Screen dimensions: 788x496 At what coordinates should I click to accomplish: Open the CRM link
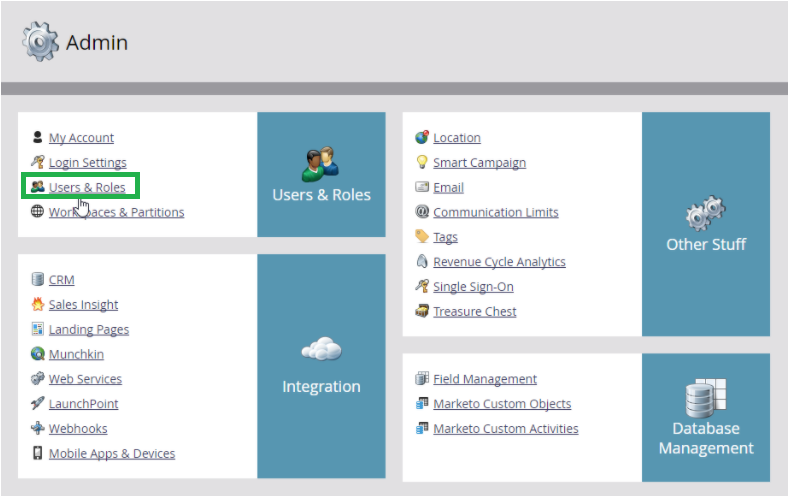click(x=61, y=279)
